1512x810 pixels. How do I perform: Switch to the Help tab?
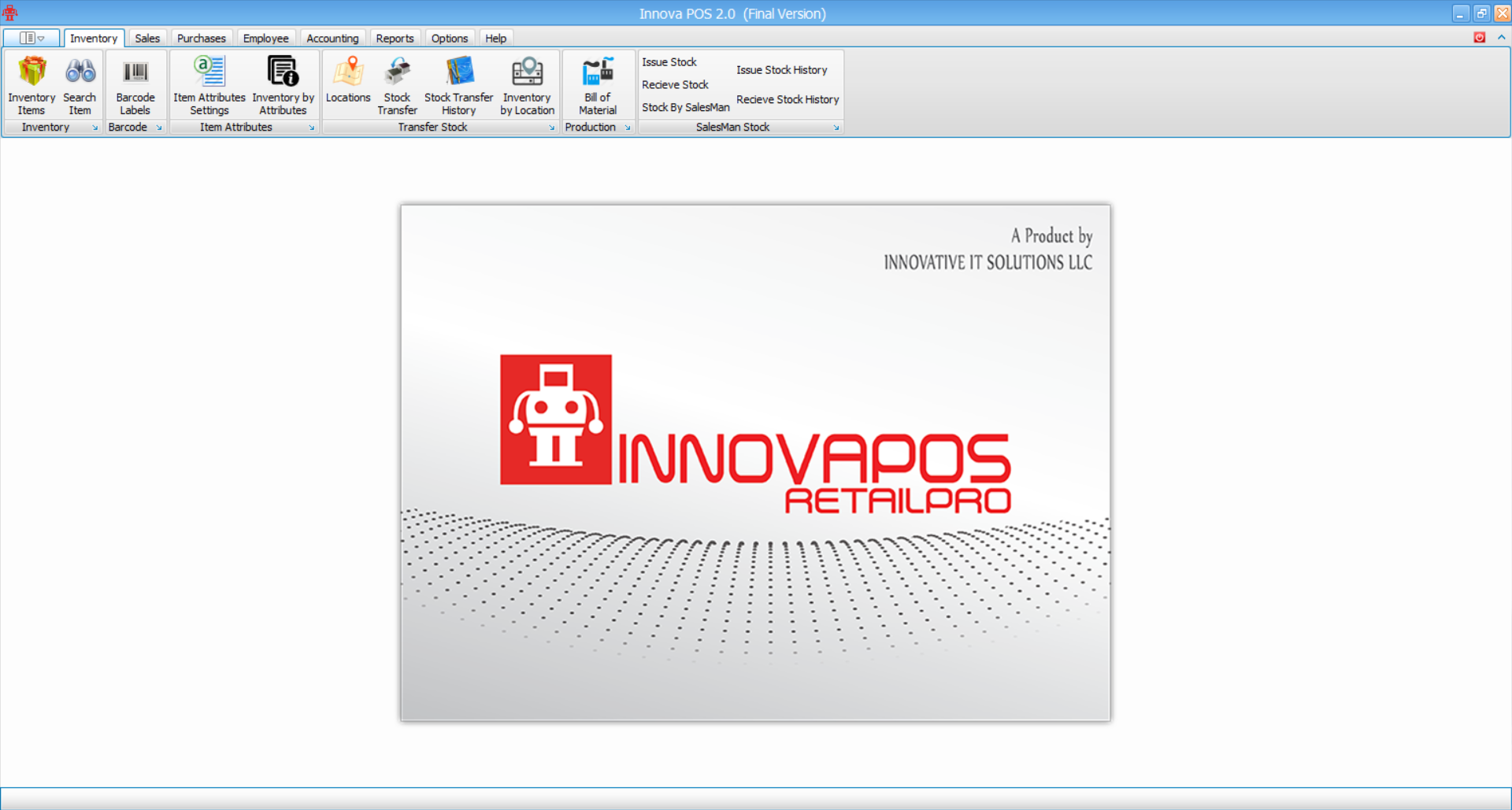tap(495, 38)
